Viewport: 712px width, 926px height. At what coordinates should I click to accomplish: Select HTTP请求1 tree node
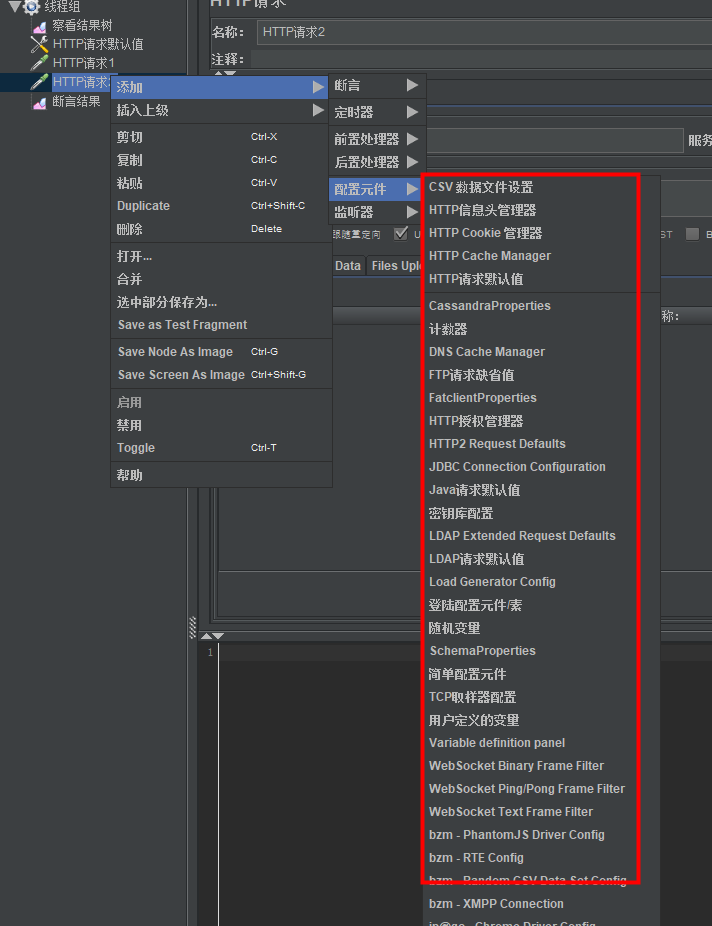83,63
